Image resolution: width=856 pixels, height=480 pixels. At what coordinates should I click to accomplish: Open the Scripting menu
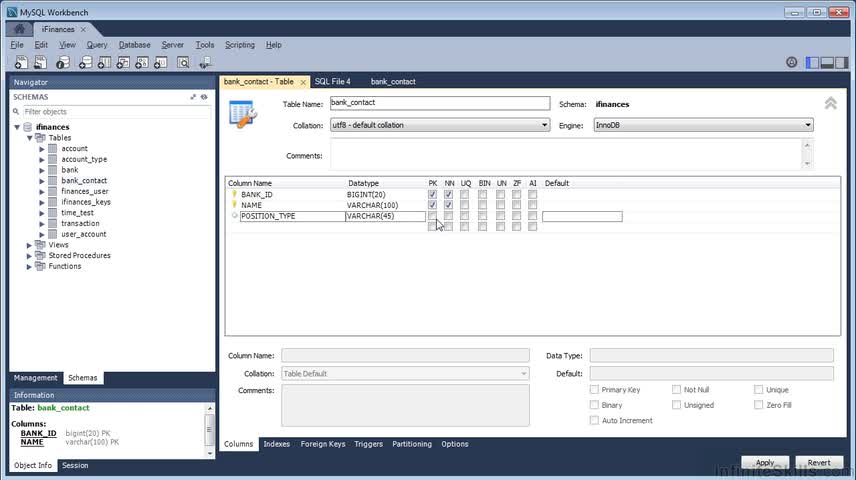pyautogui.click(x=240, y=45)
